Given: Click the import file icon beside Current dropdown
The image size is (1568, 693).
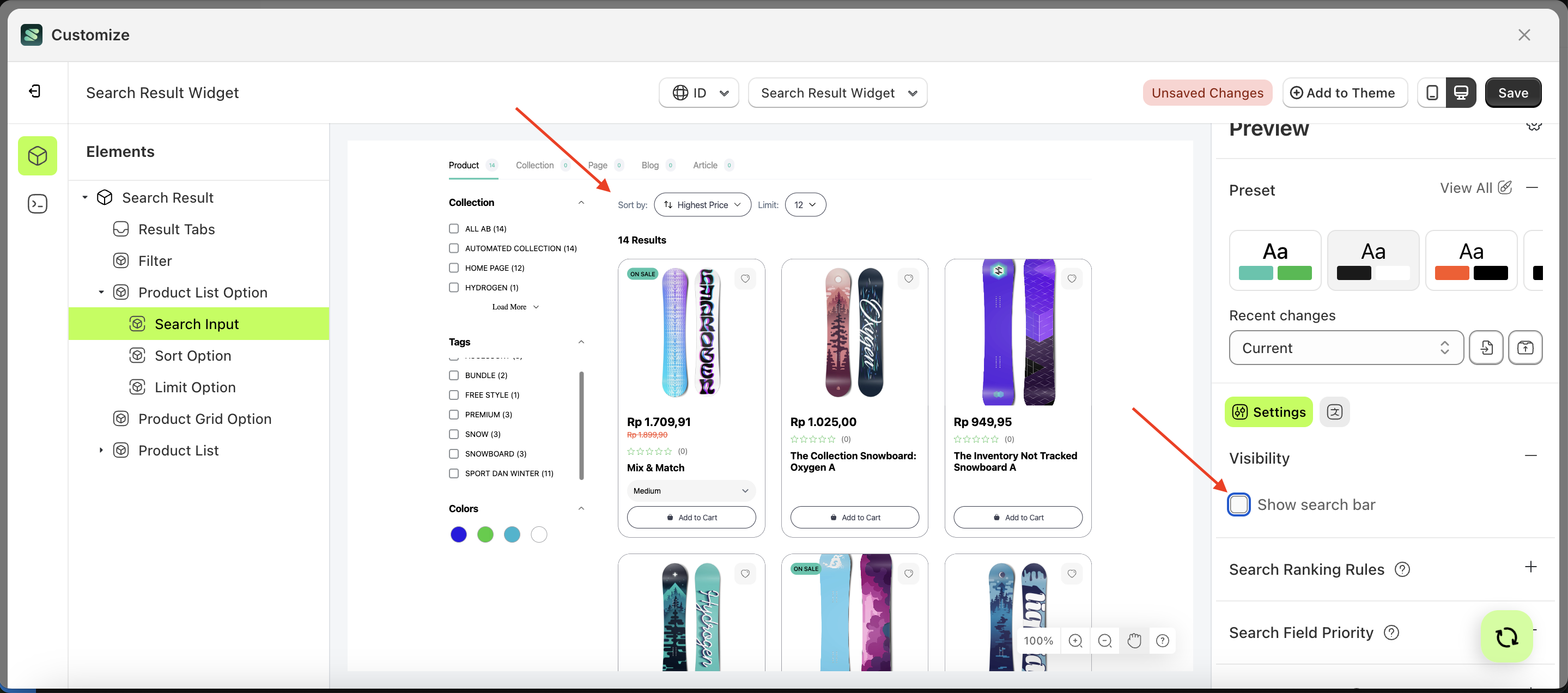Looking at the screenshot, I should tap(1486, 348).
